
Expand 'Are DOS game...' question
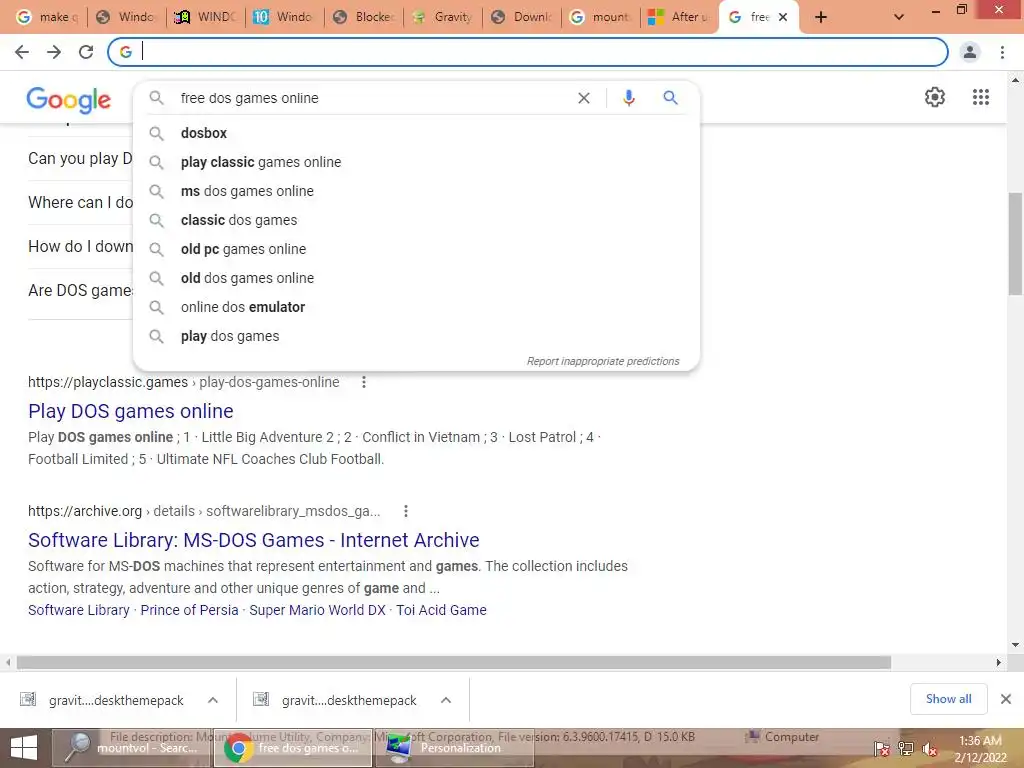click(x=80, y=291)
